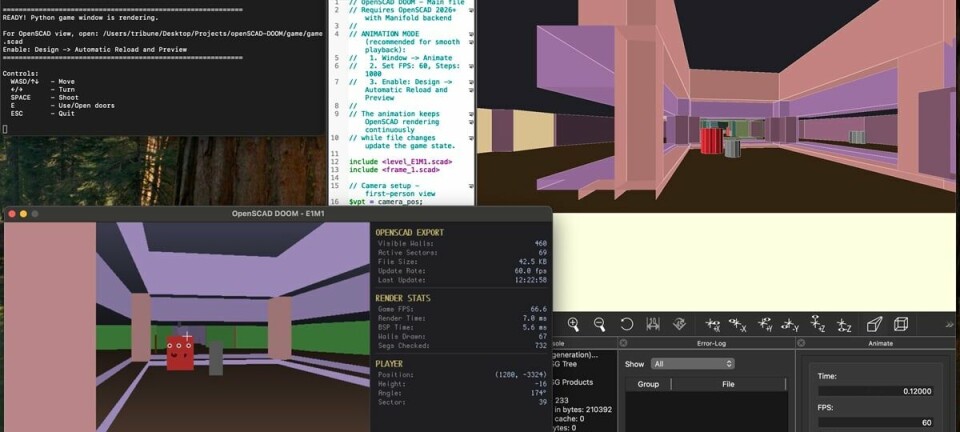960x432 pixels.
Task: Click the red barrel in OpenSCAD viewport
Action: click(x=711, y=140)
